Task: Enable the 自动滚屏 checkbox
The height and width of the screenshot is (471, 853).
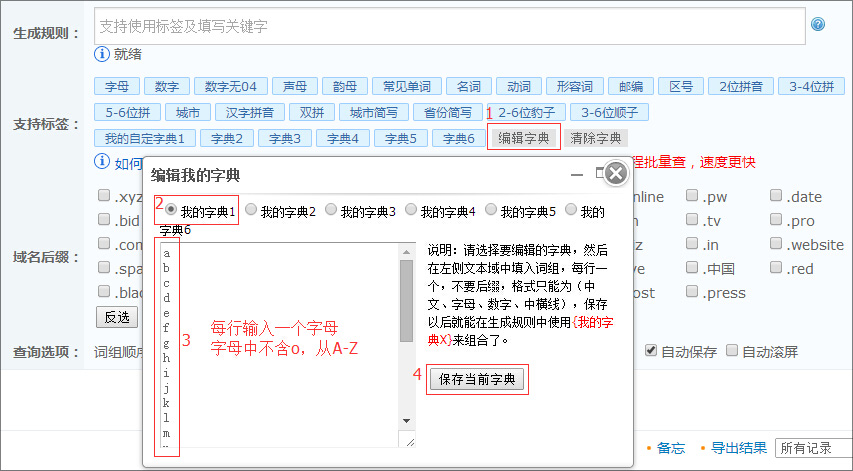Action: [732, 351]
